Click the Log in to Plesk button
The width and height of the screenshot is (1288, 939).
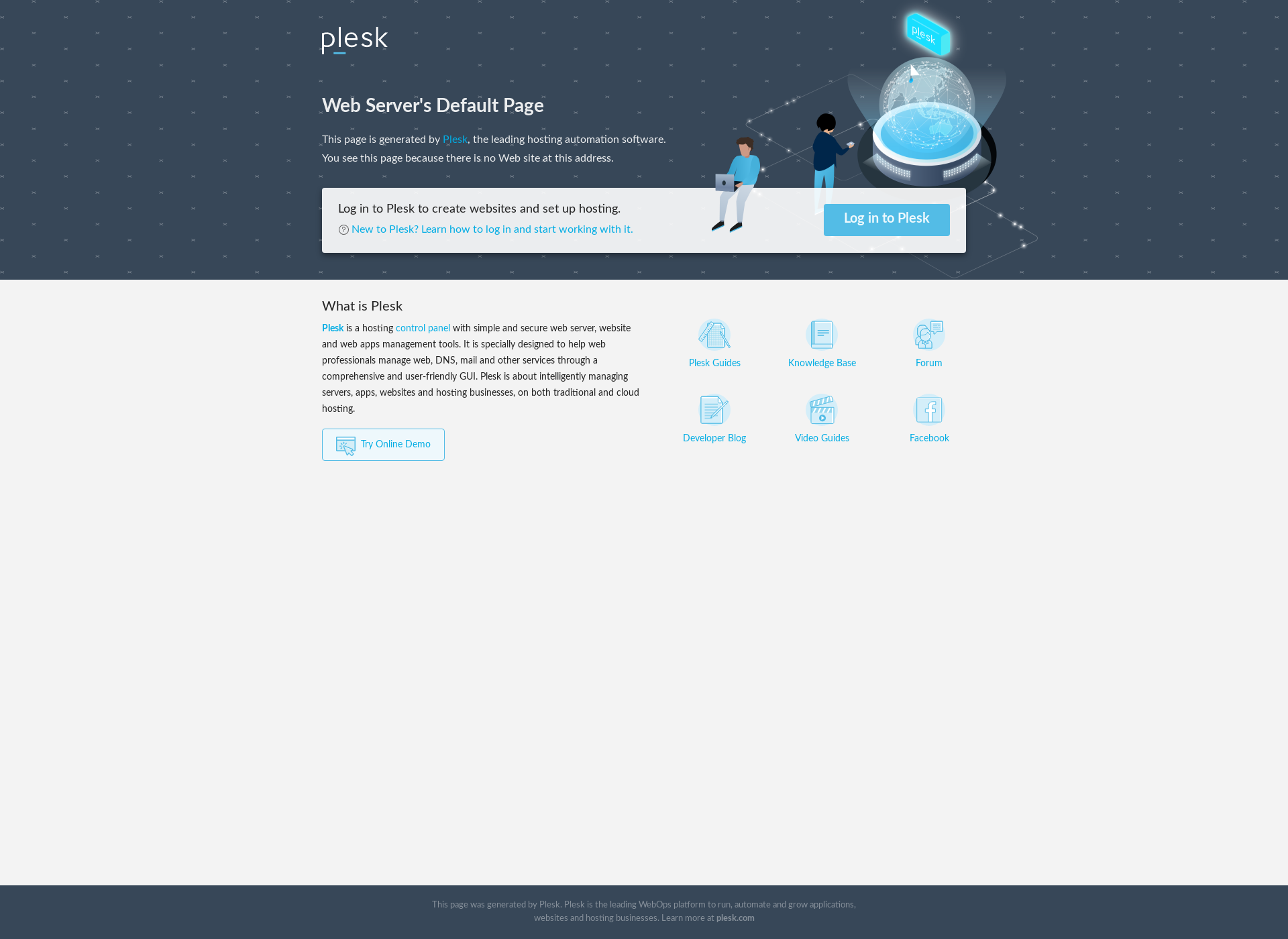pos(886,219)
